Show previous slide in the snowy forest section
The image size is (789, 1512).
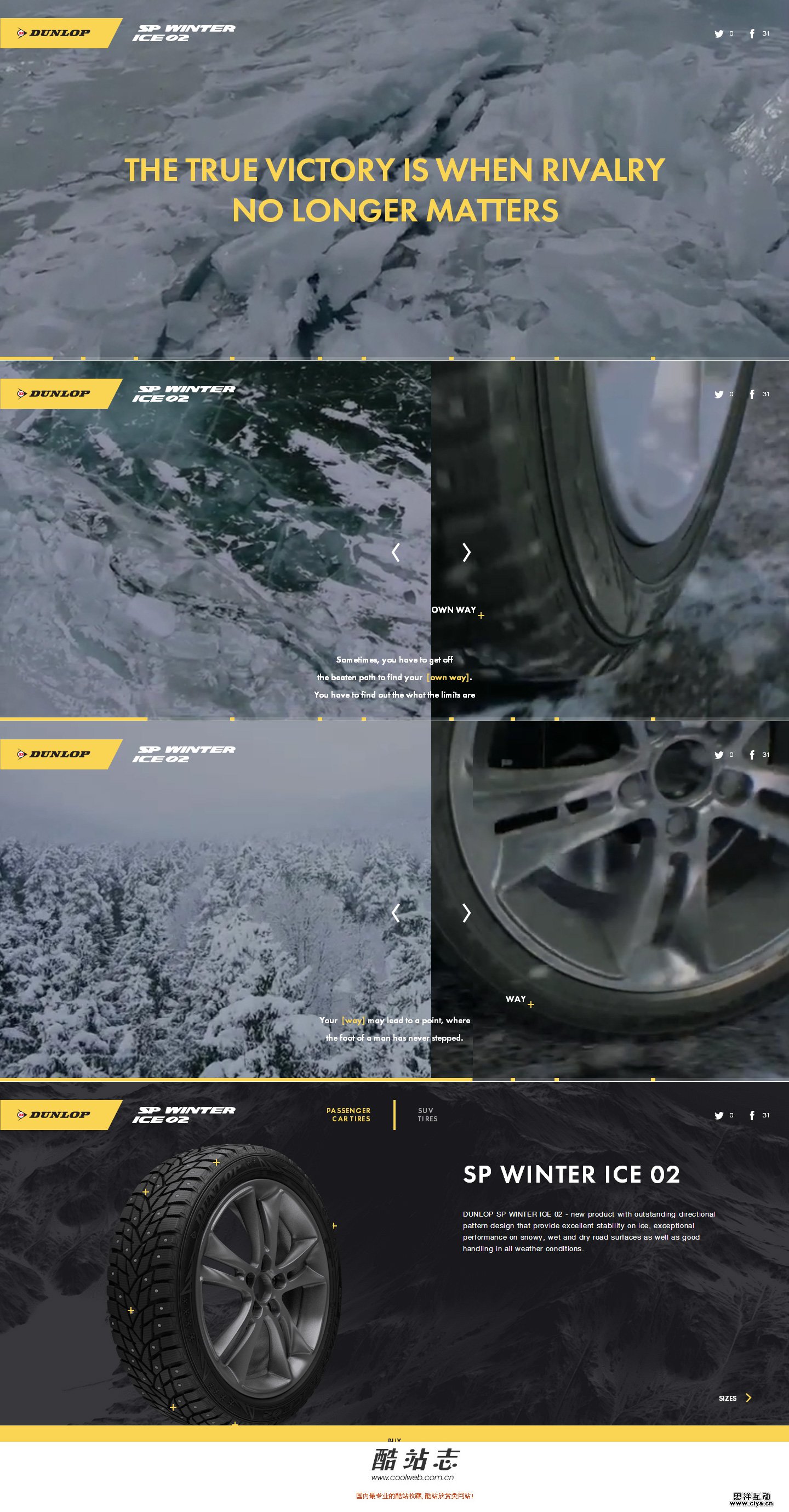[x=396, y=912]
